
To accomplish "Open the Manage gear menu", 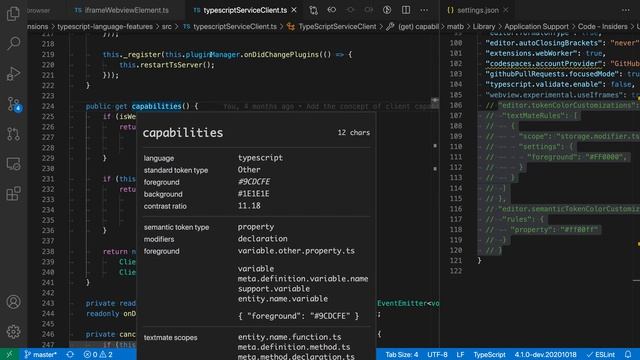I will pos(13,331).
